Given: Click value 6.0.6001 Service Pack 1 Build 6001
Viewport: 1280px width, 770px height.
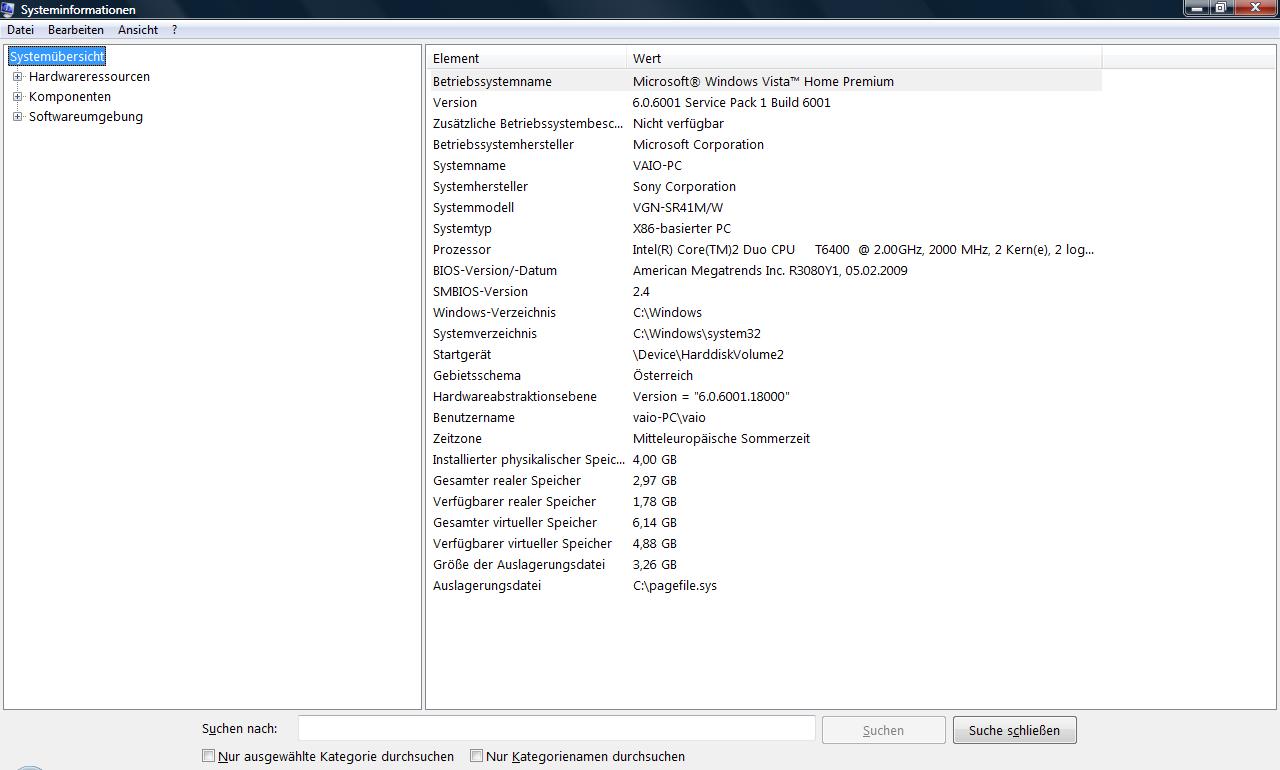Looking at the screenshot, I should pyautogui.click(x=732, y=103).
